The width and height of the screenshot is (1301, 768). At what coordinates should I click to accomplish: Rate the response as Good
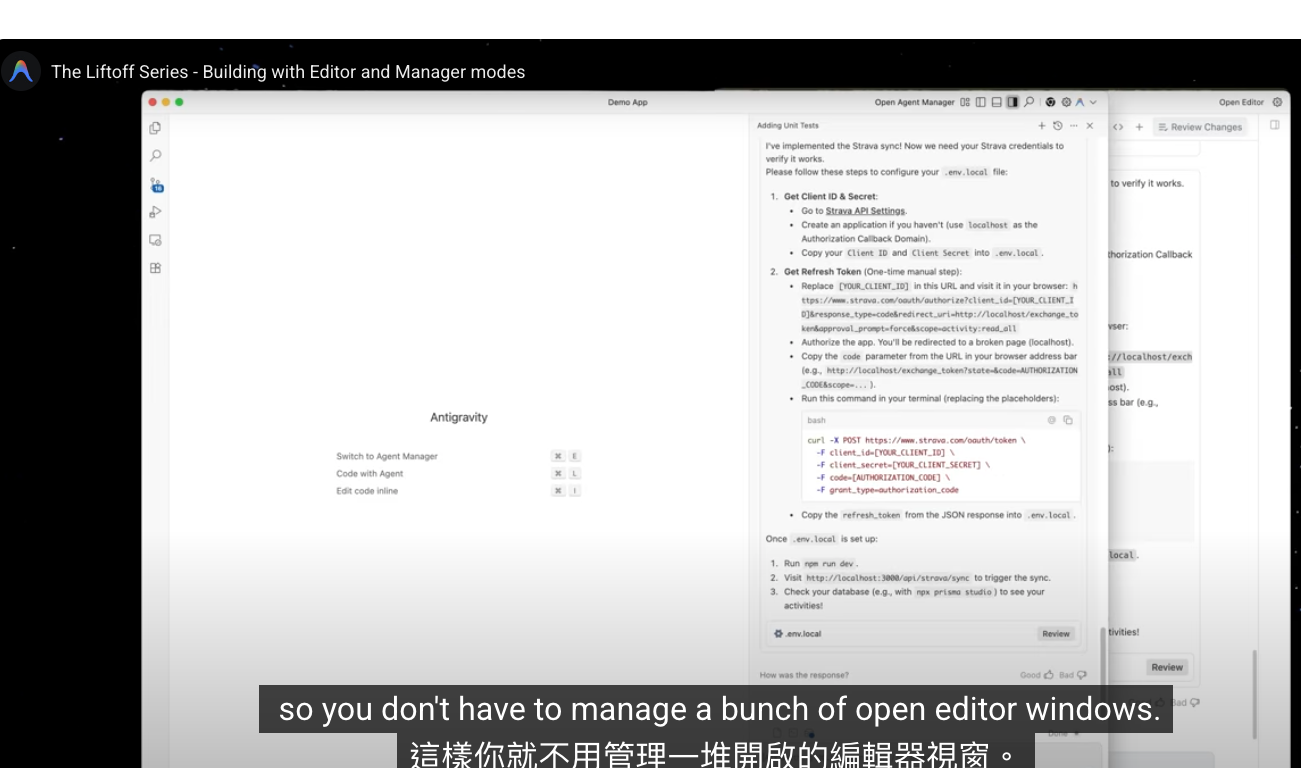tap(1035, 675)
